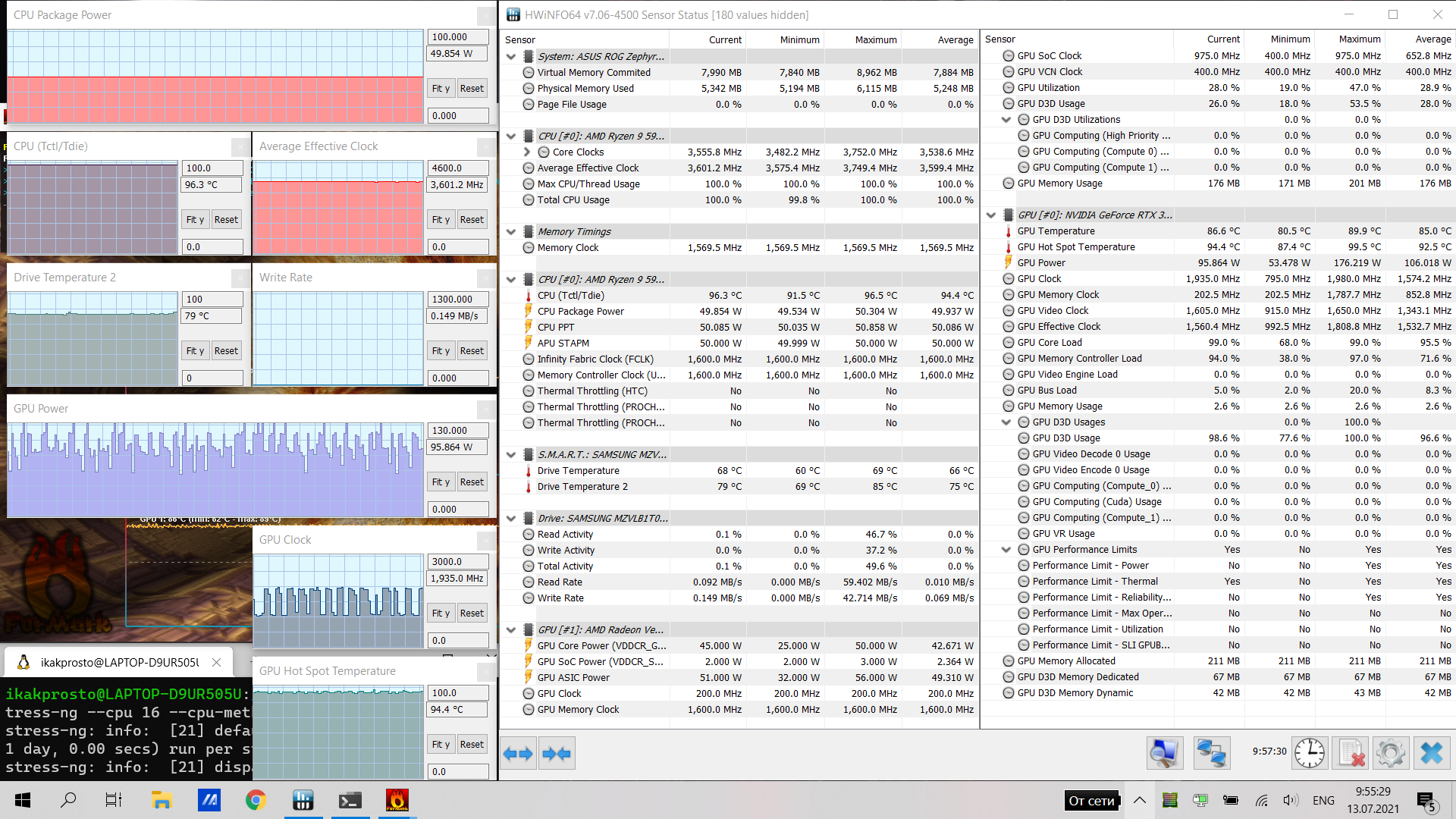Collapse System: ASUS ROG Zephyrus group
The height and width of the screenshot is (819, 1456).
point(511,57)
